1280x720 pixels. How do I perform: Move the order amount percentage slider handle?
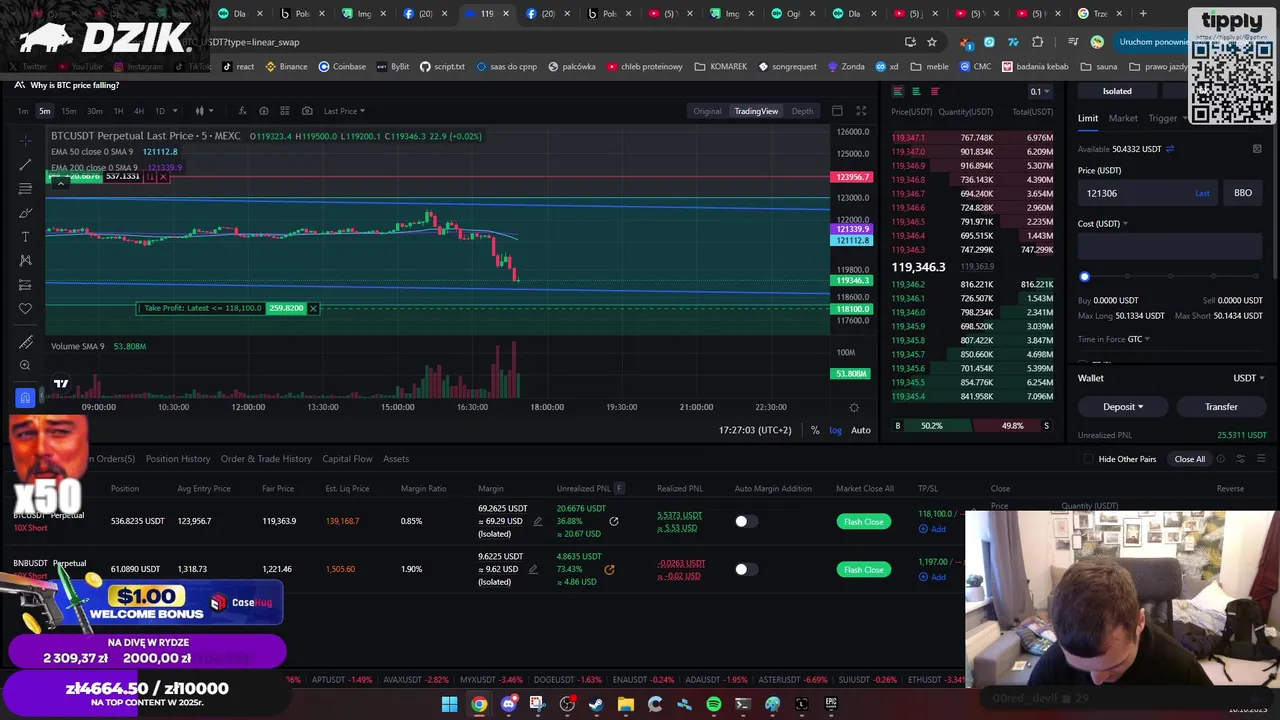[x=1084, y=277]
